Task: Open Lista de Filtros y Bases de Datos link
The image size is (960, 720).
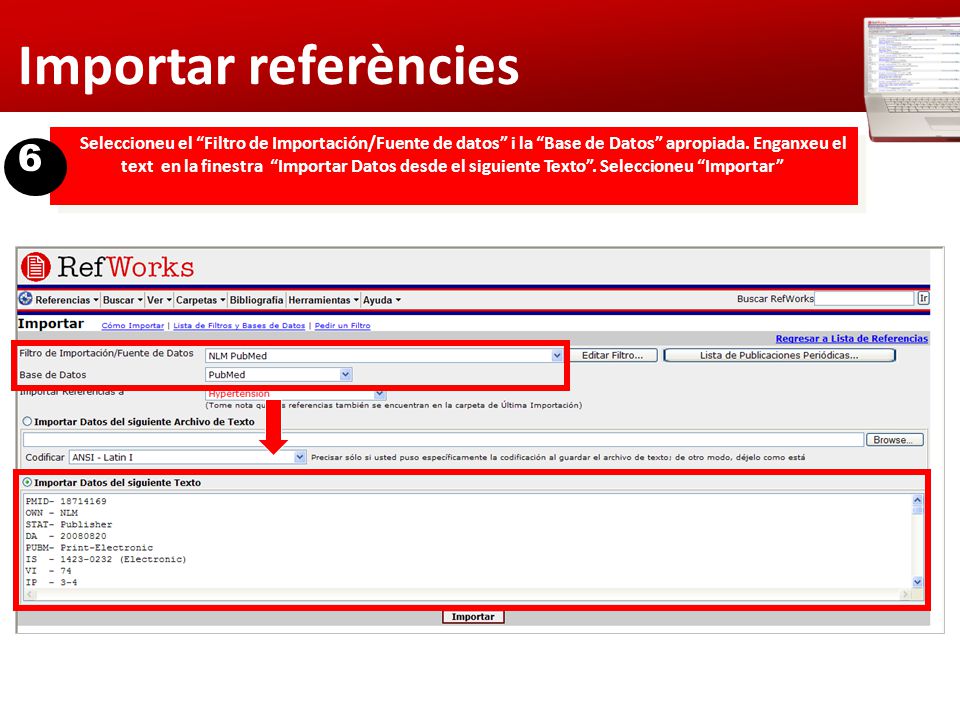Action: click(239, 326)
